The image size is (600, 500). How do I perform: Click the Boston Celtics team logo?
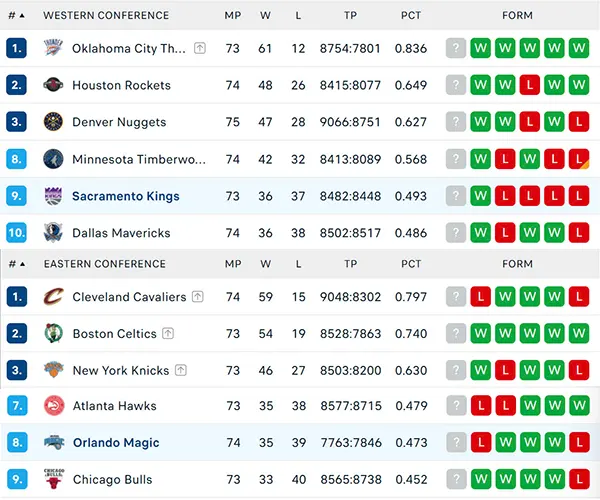[x=54, y=333]
